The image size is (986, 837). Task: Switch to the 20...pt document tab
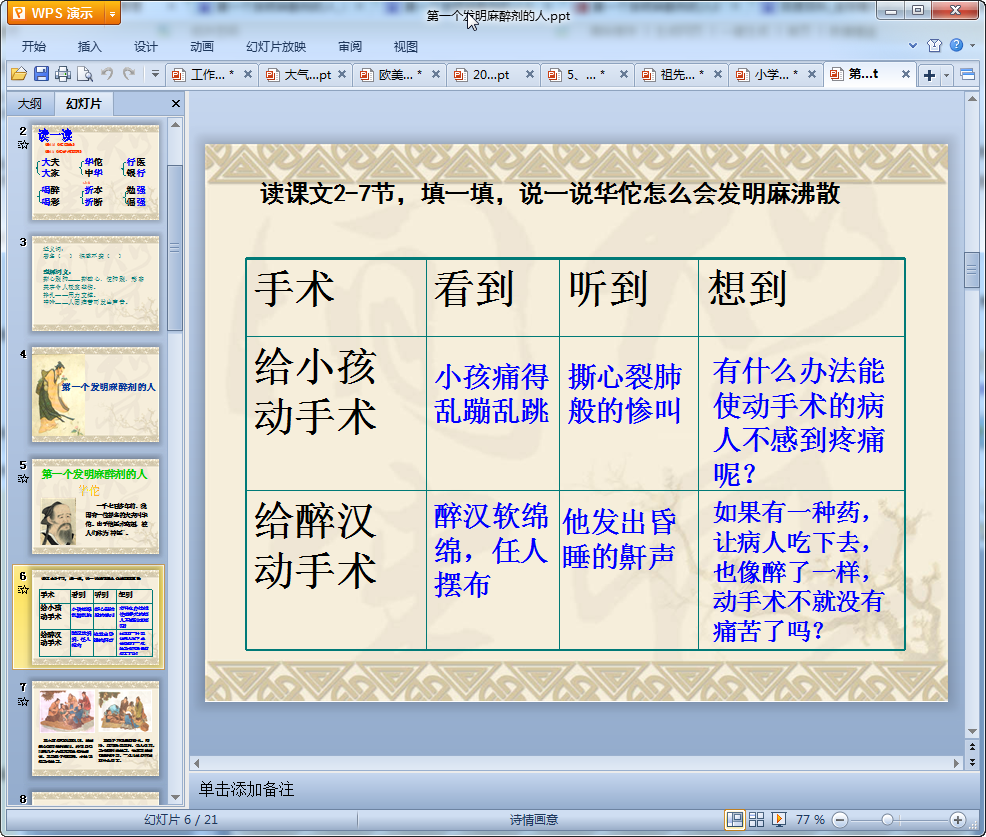491,75
